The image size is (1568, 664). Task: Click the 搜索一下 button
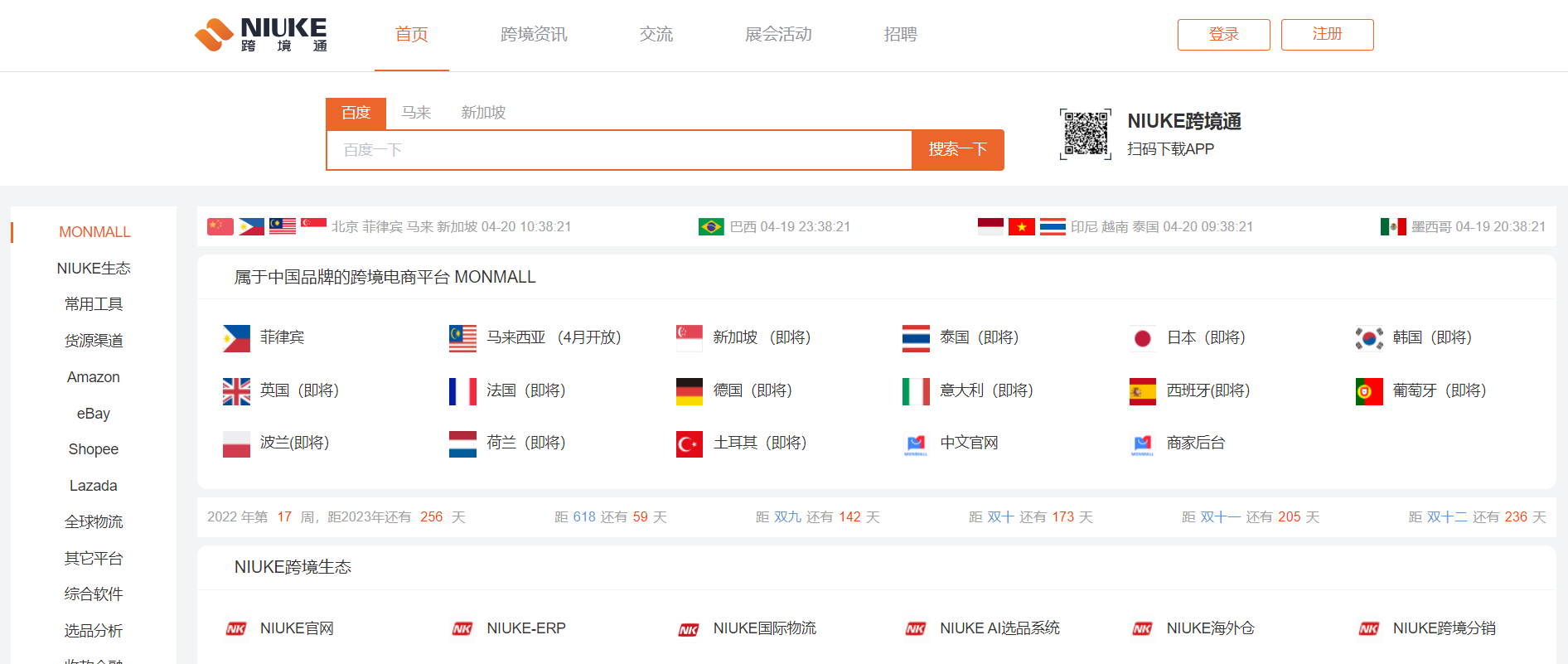point(958,150)
